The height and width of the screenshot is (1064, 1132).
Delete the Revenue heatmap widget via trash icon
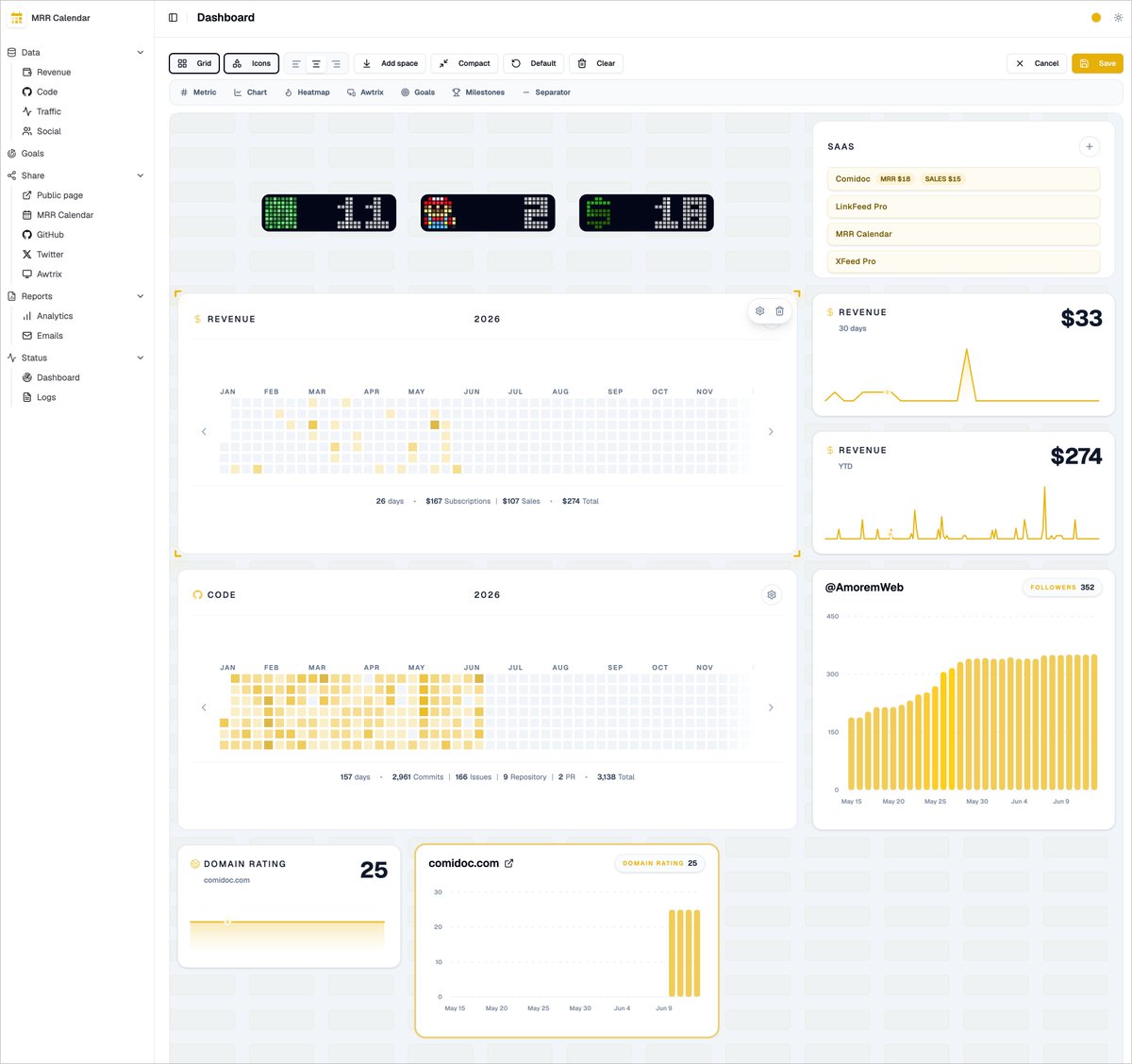tap(779, 311)
